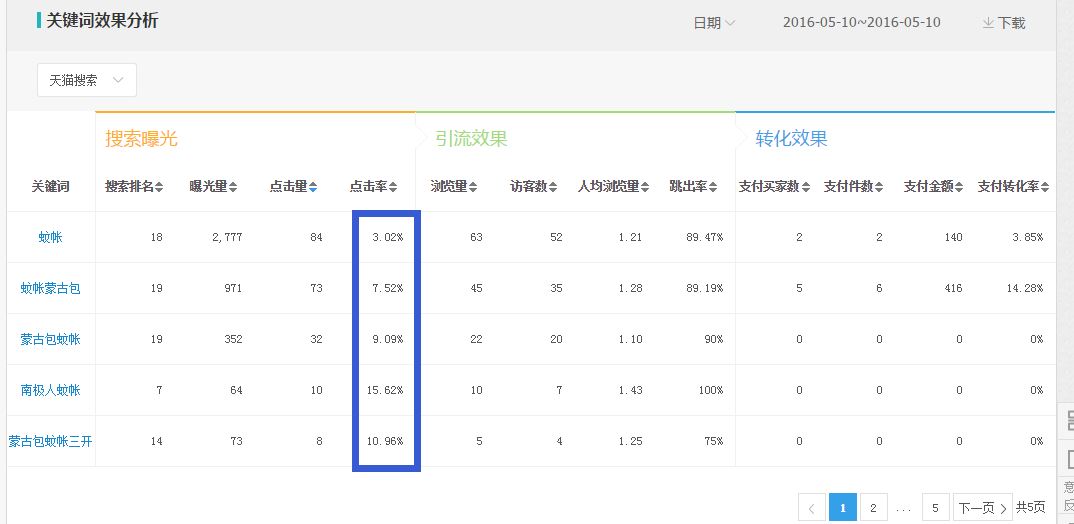
Task: Sort table by 浏览量 column
Action: pyautogui.click(x=453, y=186)
